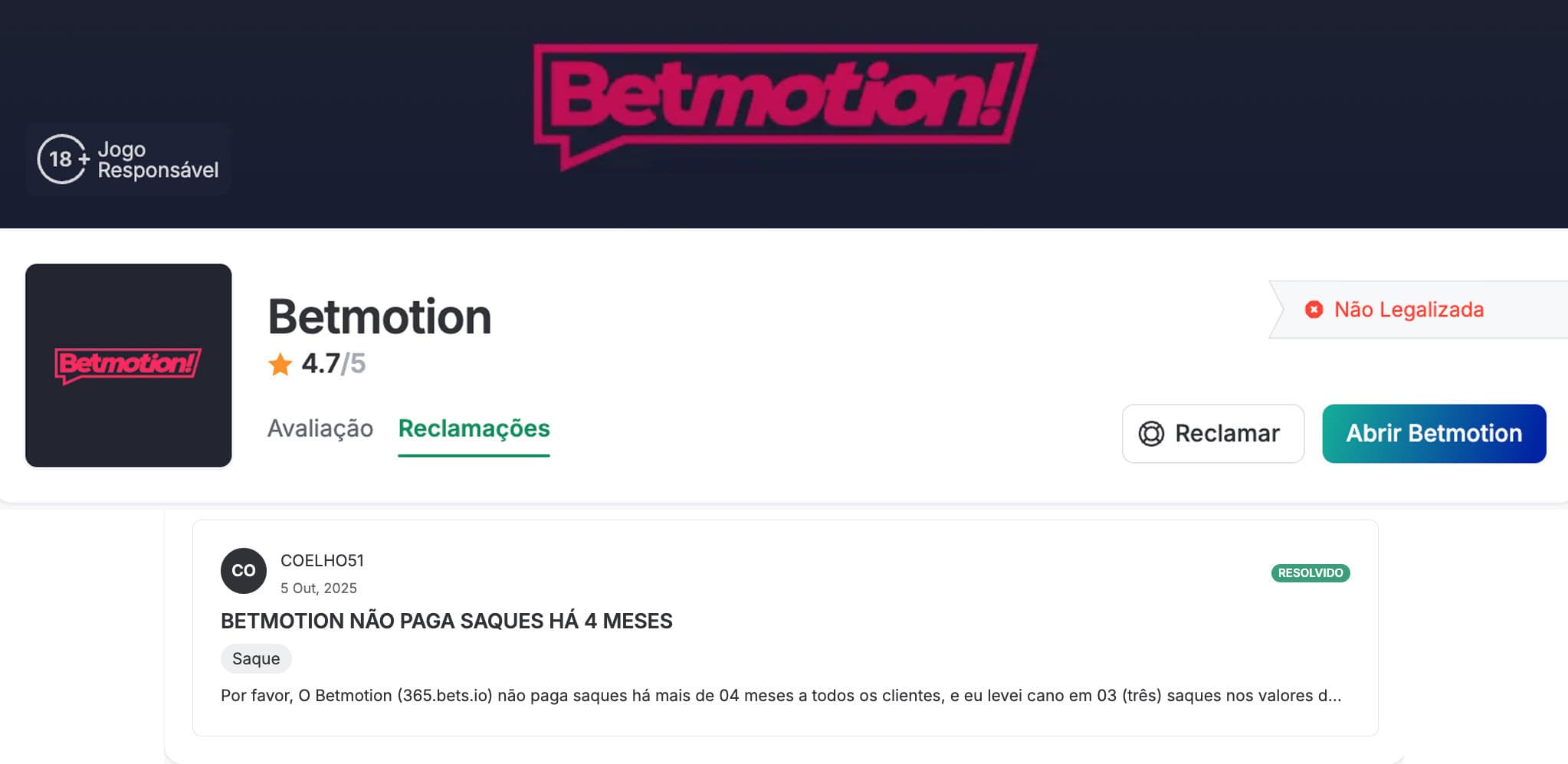Switch to the Avaliação tab
Screen dimensions: 1568x764
click(x=319, y=428)
